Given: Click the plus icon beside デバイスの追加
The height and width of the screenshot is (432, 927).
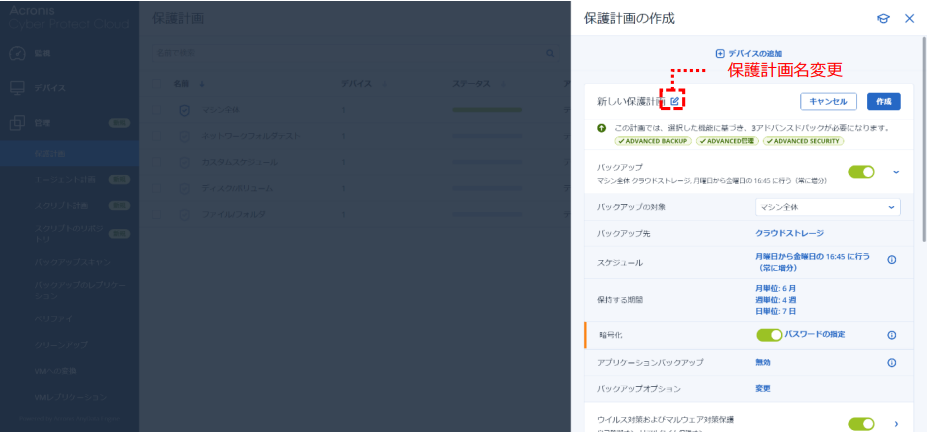Looking at the screenshot, I should pos(719,53).
